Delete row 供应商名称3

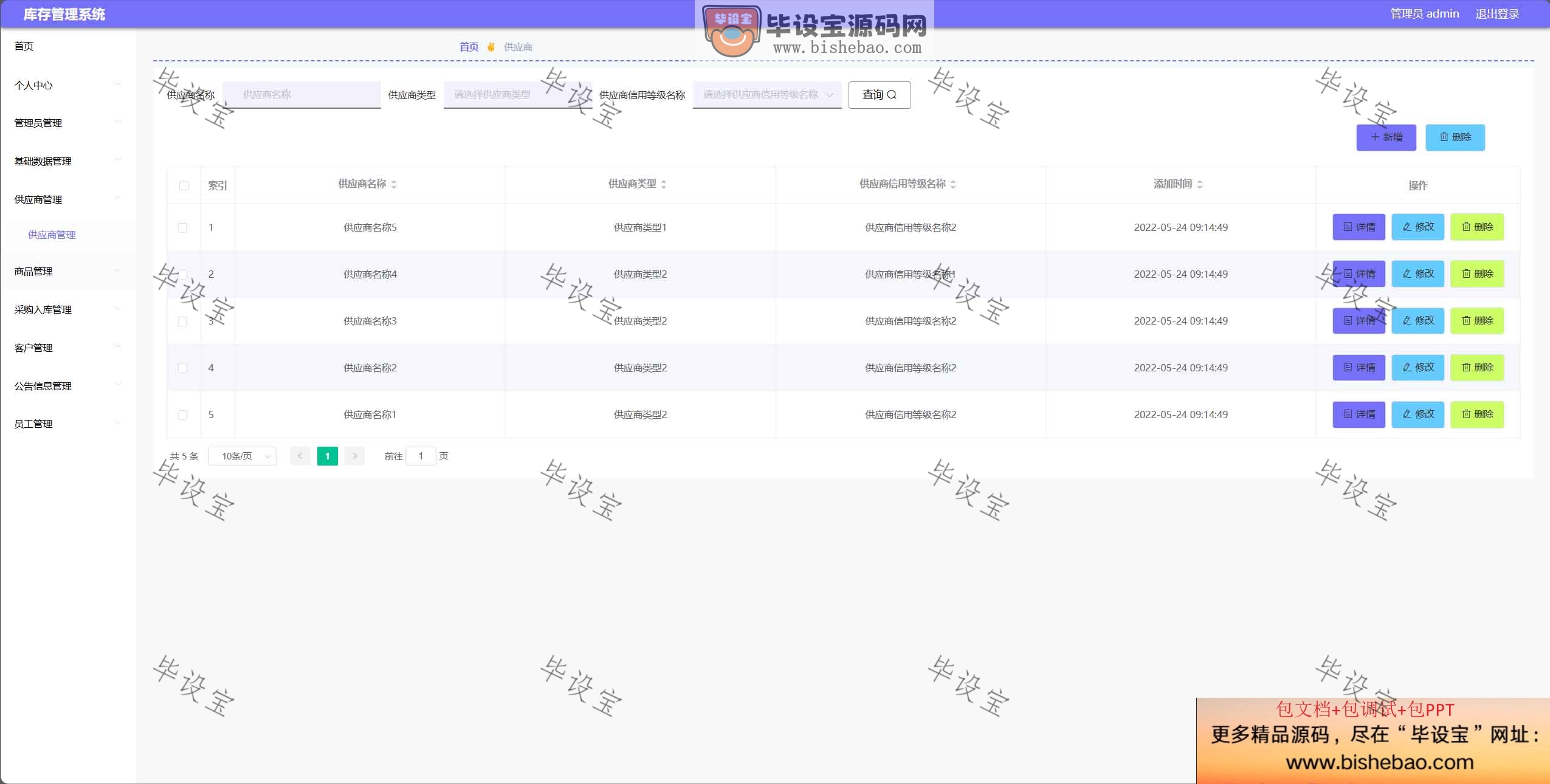pos(1477,320)
